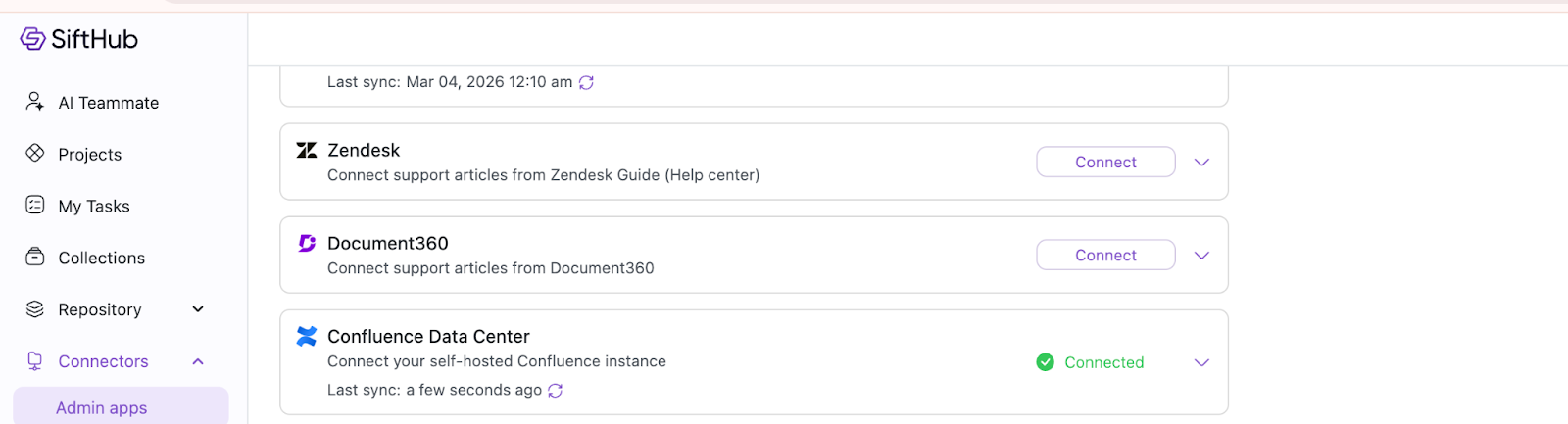Click the Projects diamond icon
Image resolution: width=1568 pixels, height=424 pixels.
pyautogui.click(x=35, y=153)
